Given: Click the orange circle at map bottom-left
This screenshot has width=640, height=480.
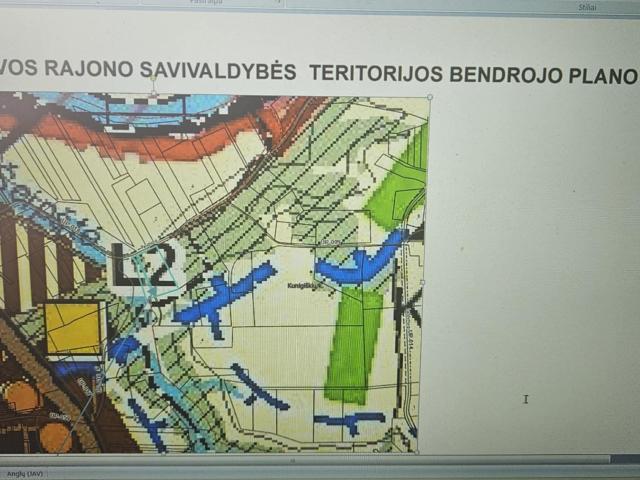Looking at the screenshot, I should (x=22, y=397).
